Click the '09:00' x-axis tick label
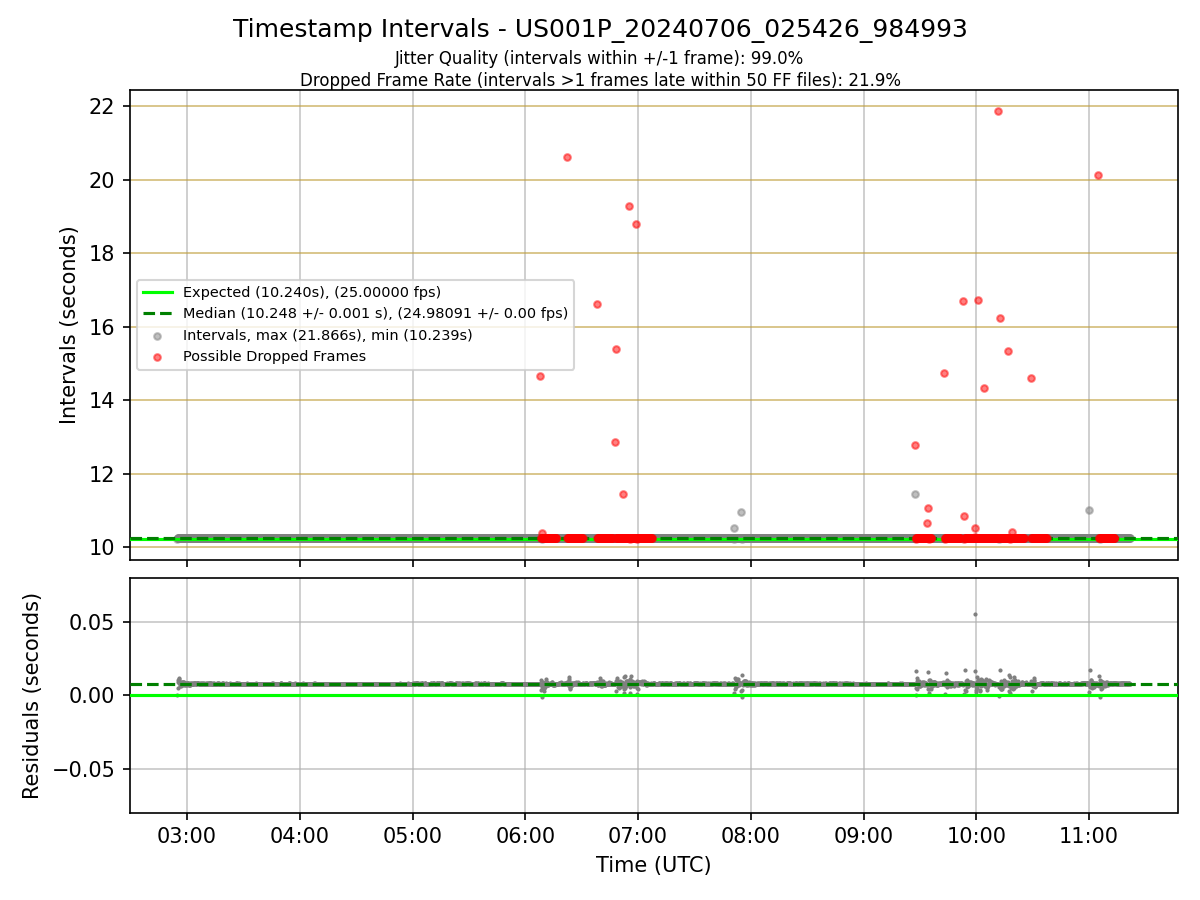 [x=863, y=835]
